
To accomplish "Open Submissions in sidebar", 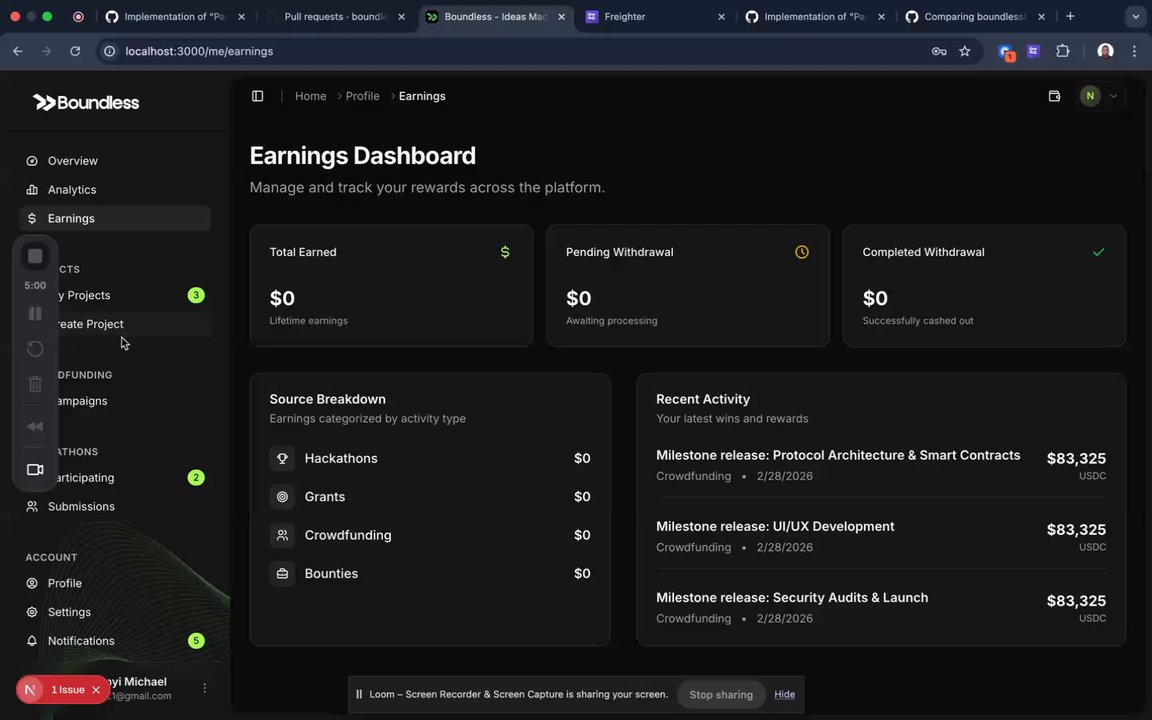I will click(115, 506).
